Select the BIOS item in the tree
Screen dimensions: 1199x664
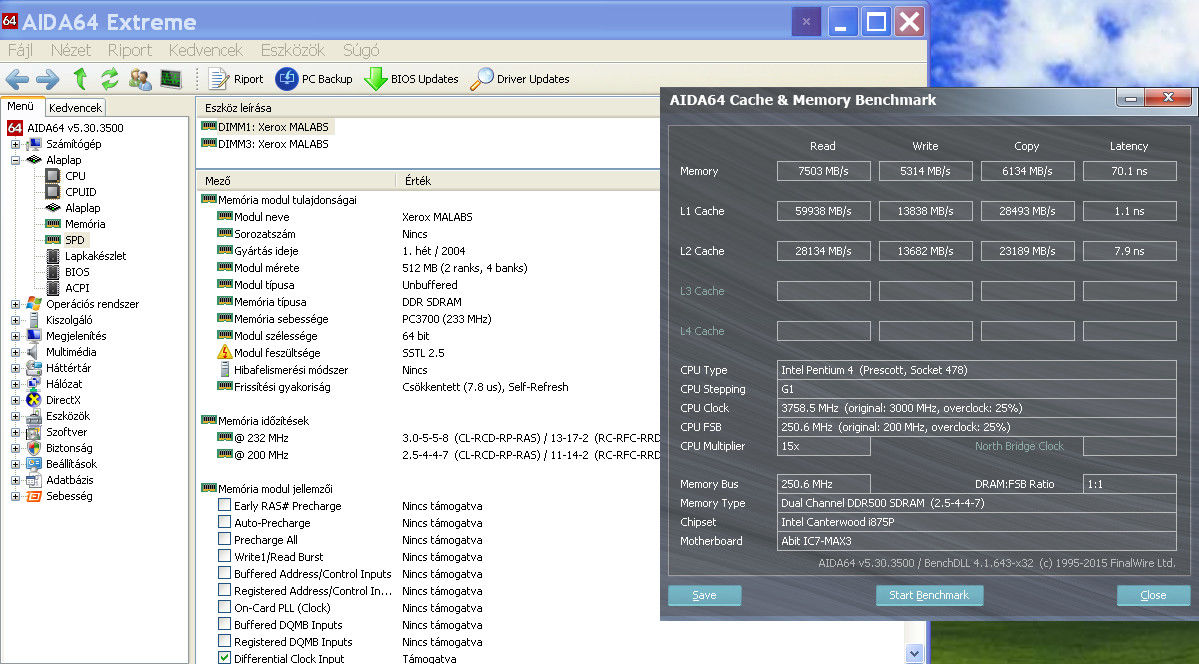pyautogui.click(x=77, y=272)
